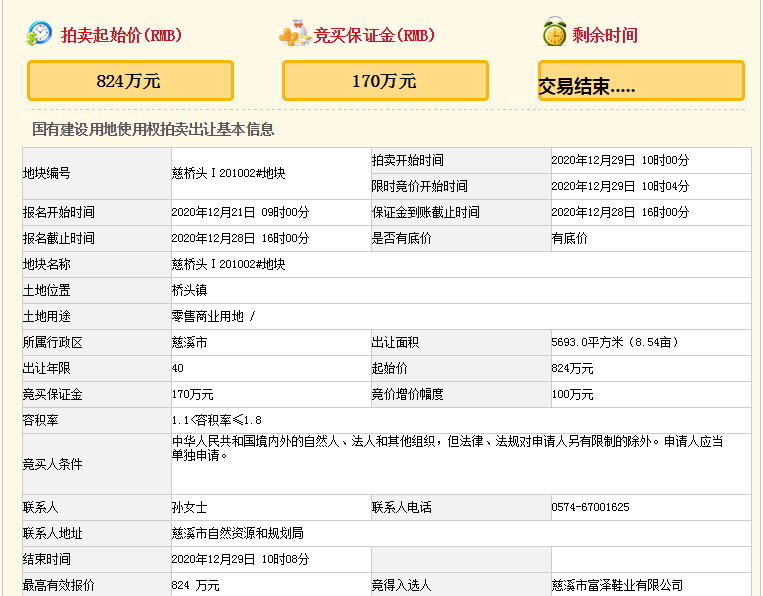Click the 拍卖起始价(RMB) heading text
The height and width of the screenshot is (596, 763).
coord(121,36)
